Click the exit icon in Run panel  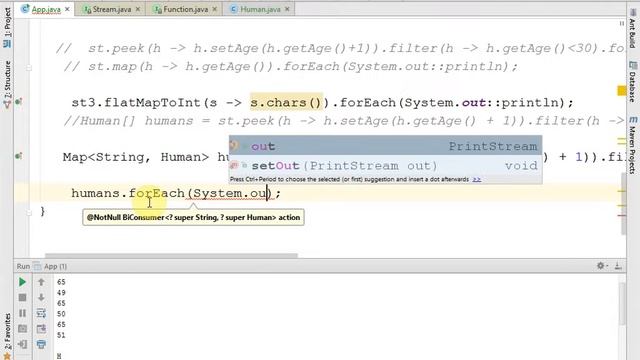pos(22,344)
